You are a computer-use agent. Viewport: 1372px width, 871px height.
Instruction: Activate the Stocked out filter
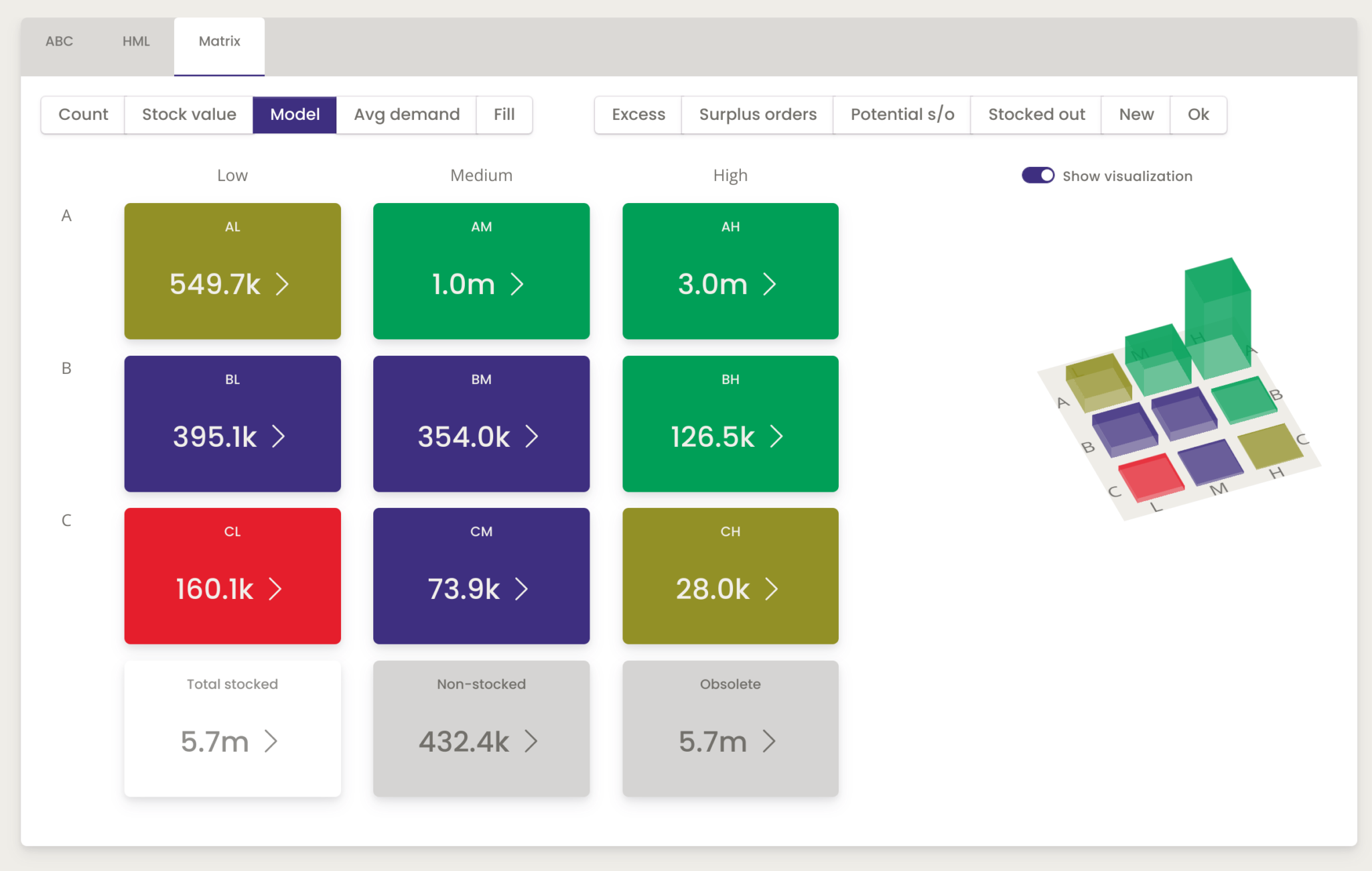coord(1036,114)
